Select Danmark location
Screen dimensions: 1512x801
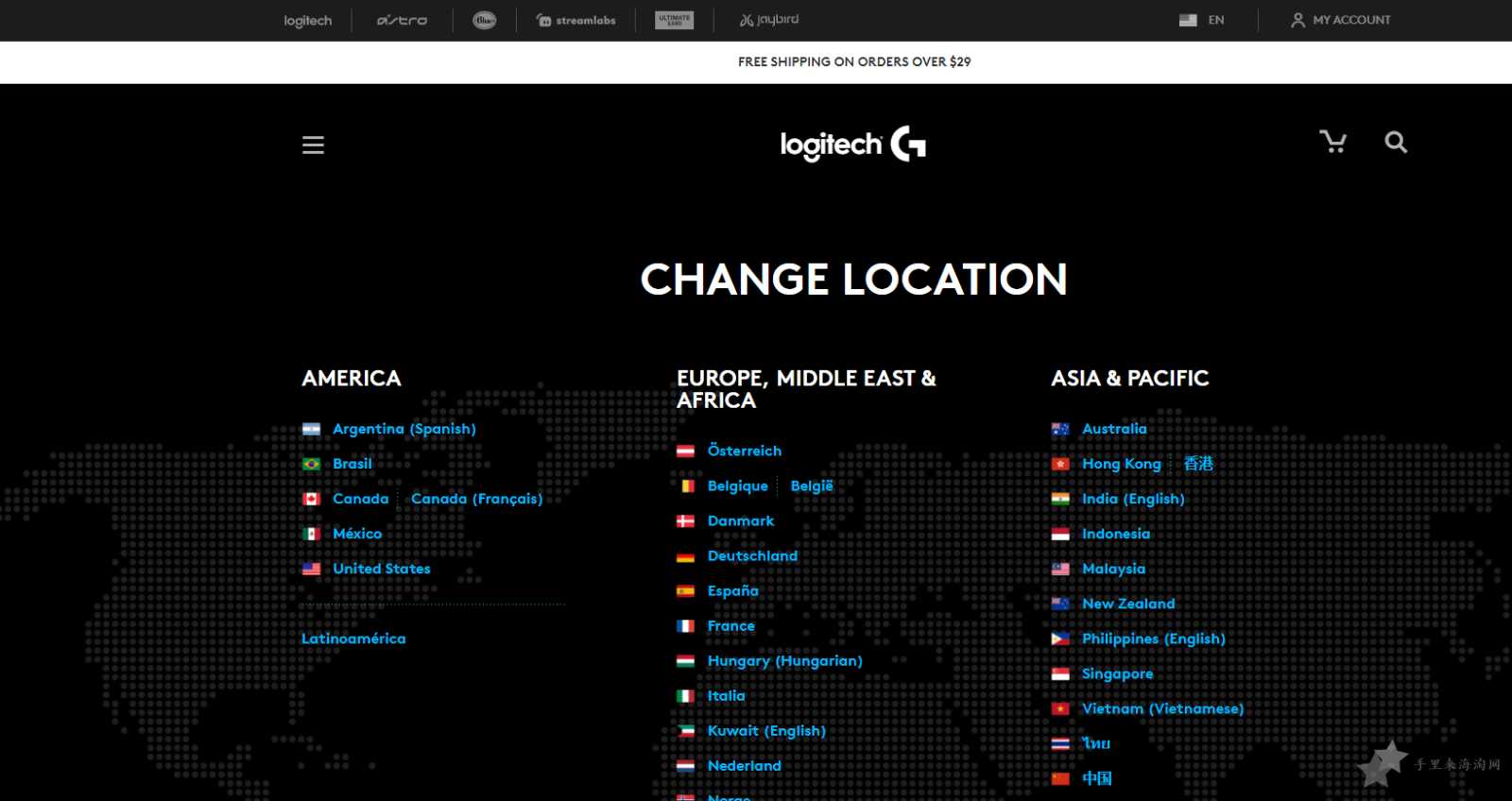pos(741,520)
